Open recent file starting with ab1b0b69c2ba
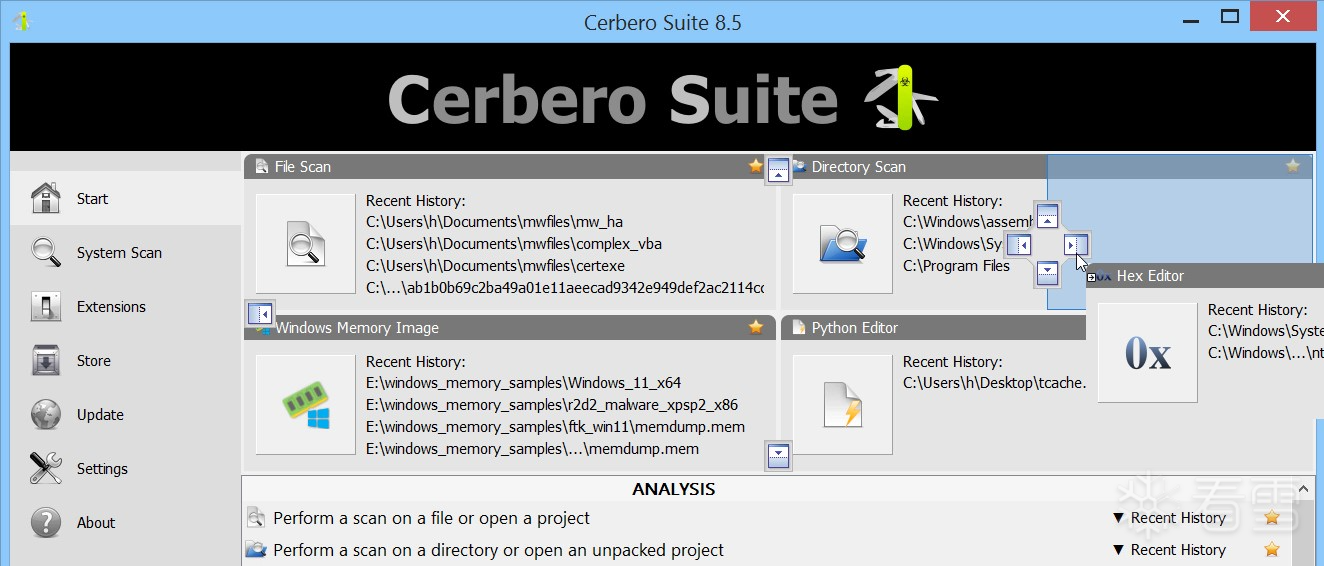 565,288
